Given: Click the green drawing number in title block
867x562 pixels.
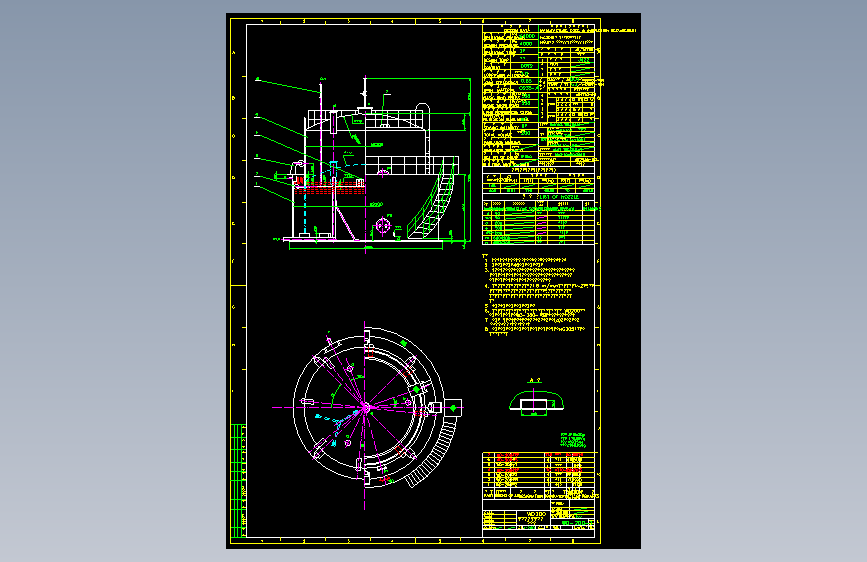Looking at the screenshot, I should click(x=577, y=523).
